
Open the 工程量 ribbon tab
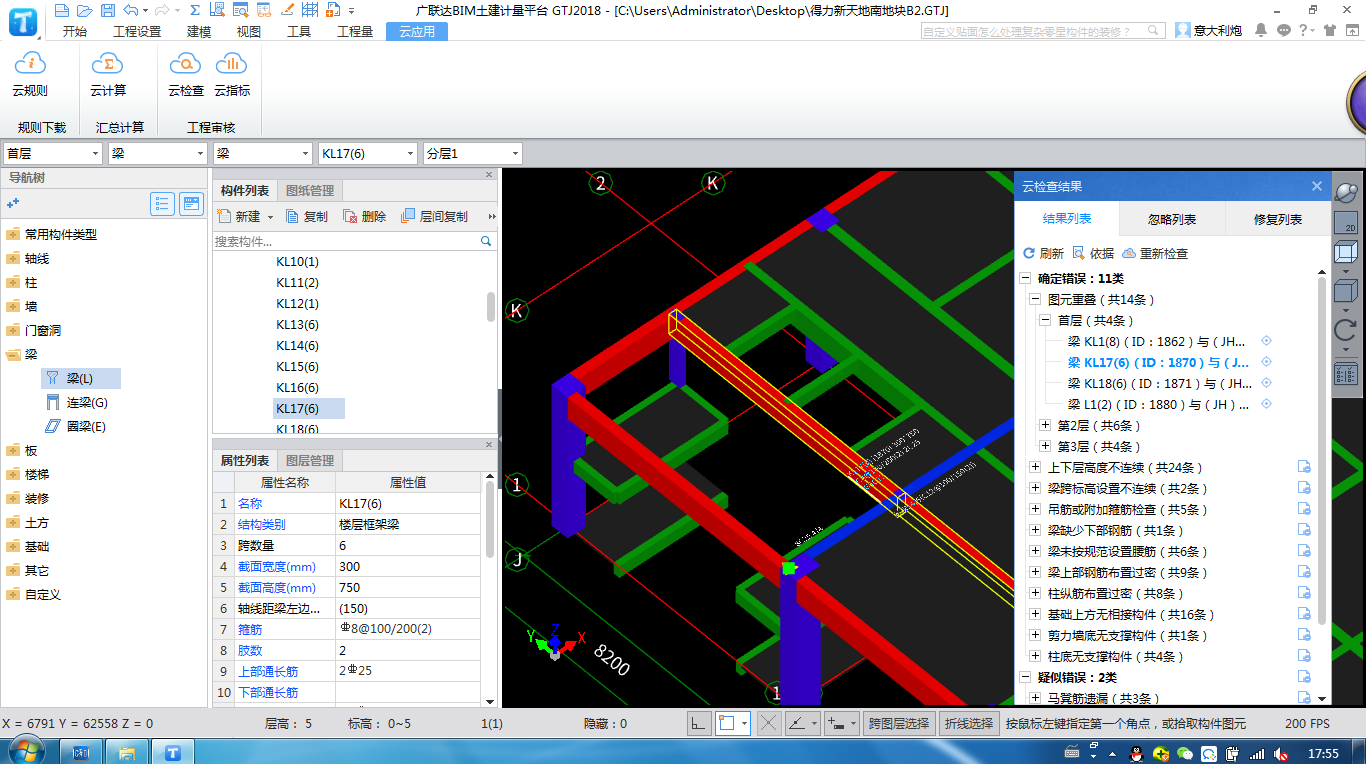click(355, 31)
